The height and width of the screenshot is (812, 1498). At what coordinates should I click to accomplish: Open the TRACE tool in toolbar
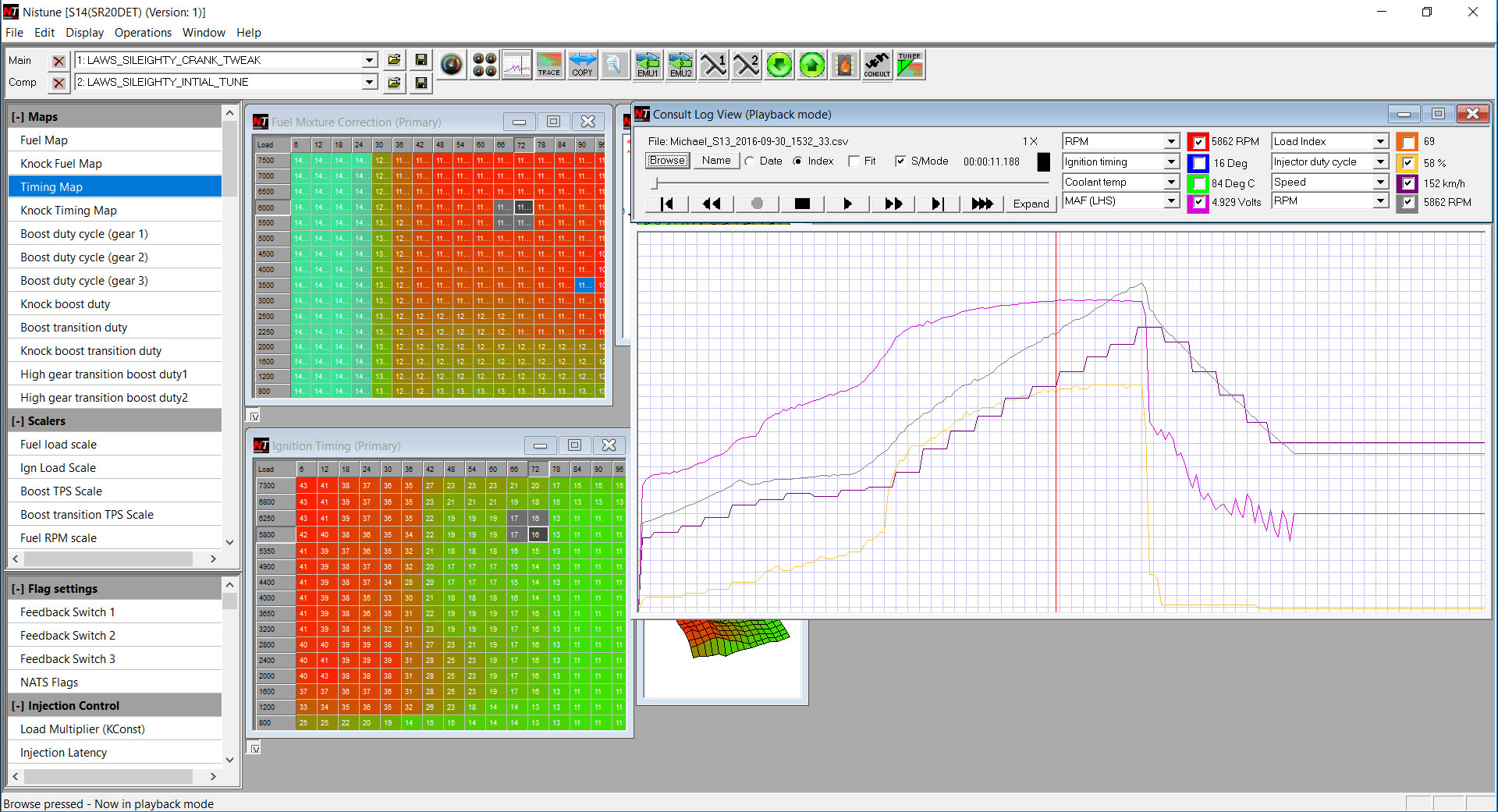pyautogui.click(x=548, y=65)
